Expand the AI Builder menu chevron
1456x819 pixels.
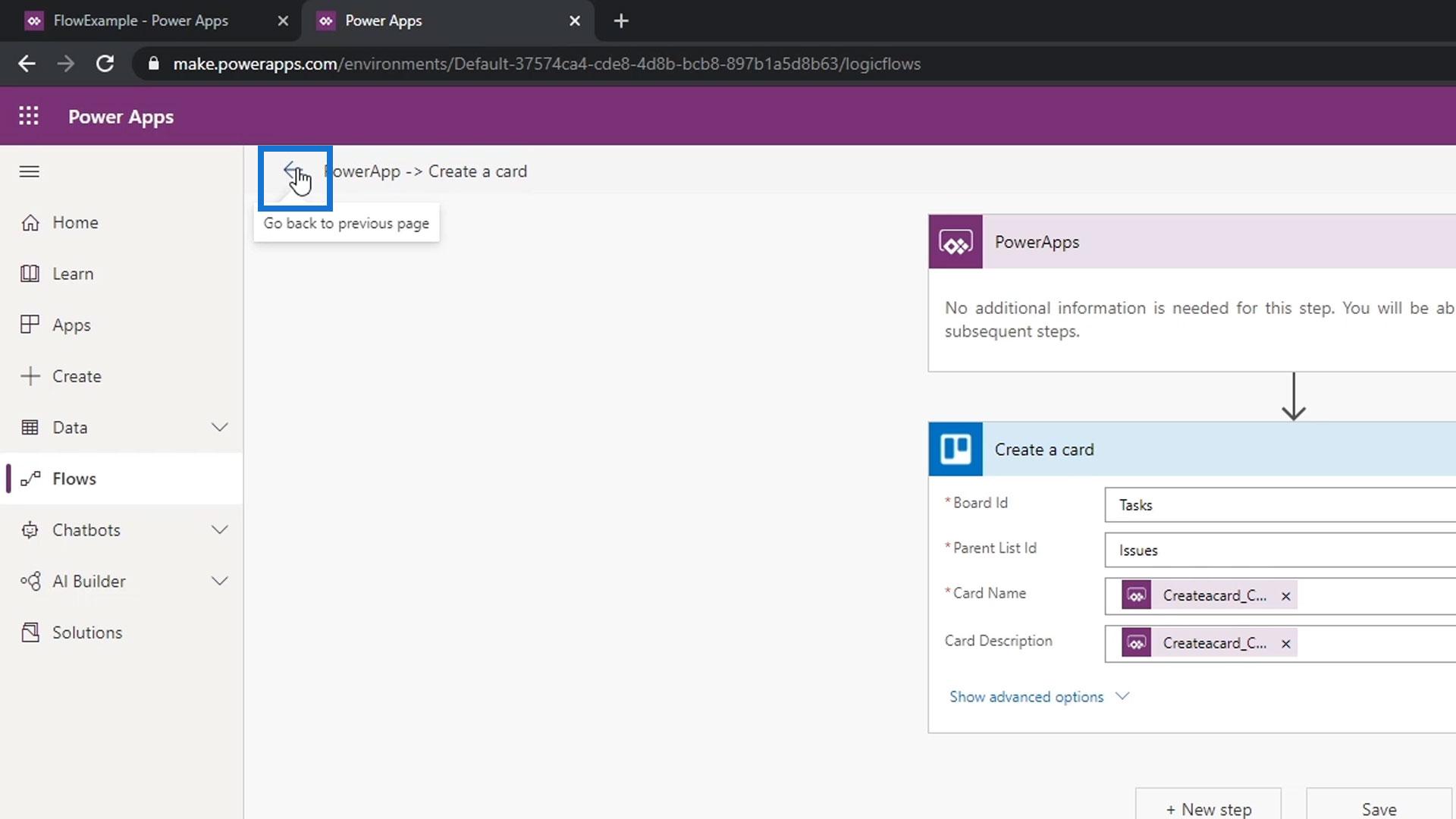(x=219, y=582)
